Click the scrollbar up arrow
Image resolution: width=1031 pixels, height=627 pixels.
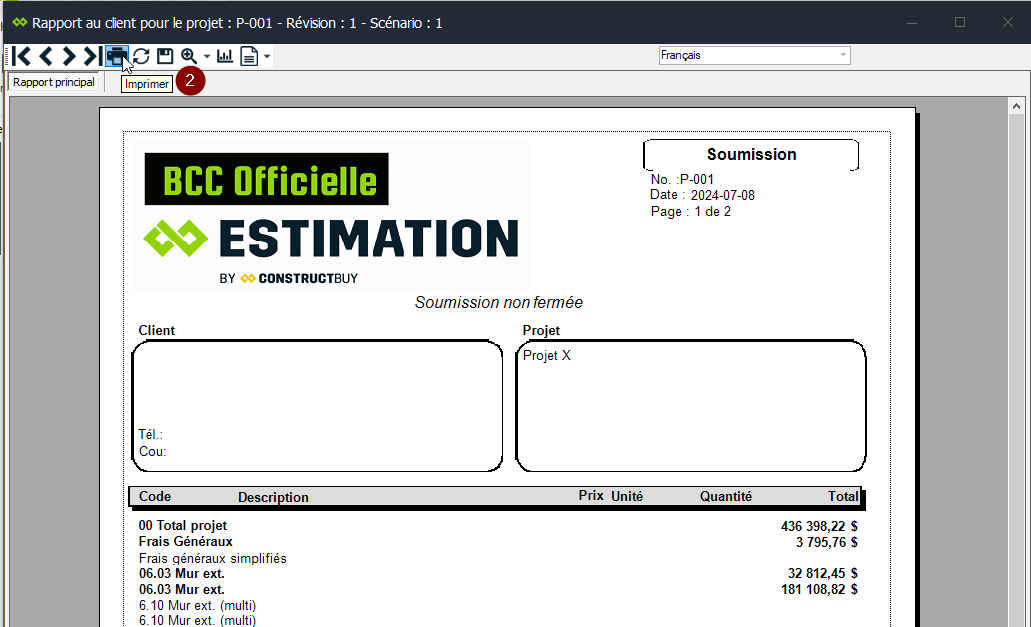click(x=1017, y=106)
